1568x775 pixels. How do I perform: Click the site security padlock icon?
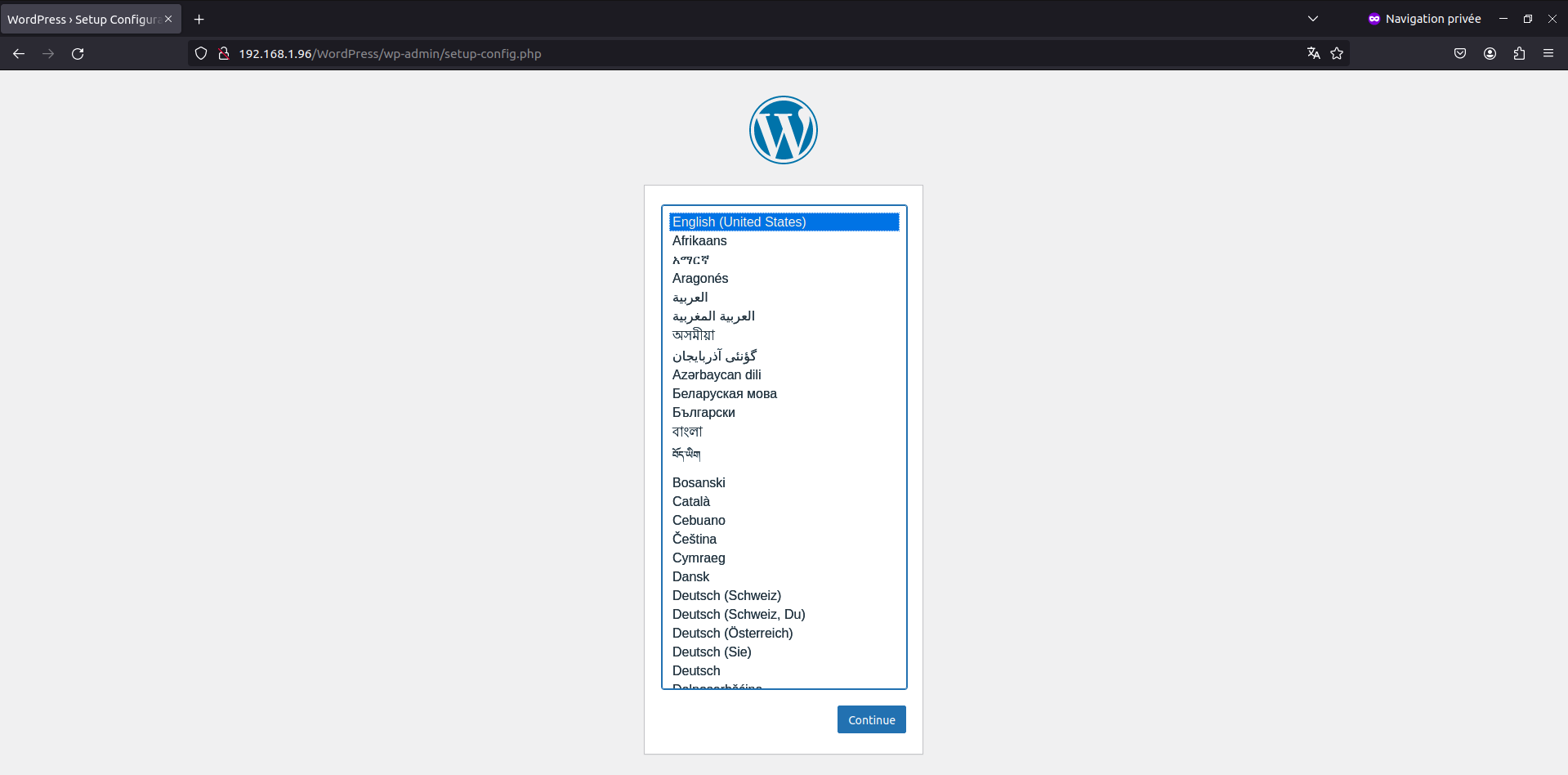(223, 53)
